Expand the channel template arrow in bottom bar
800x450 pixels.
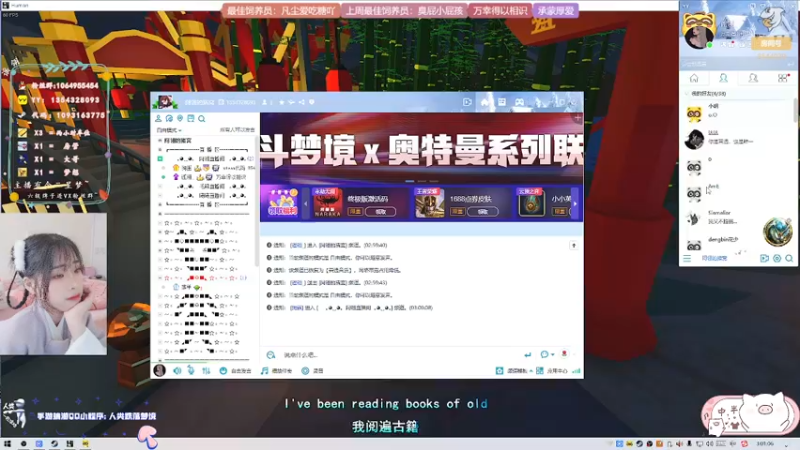[x=531, y=371]
